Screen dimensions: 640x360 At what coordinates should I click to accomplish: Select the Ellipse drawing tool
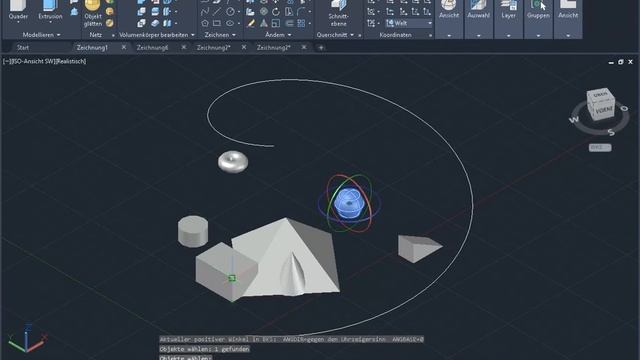[x=231, y=23]
